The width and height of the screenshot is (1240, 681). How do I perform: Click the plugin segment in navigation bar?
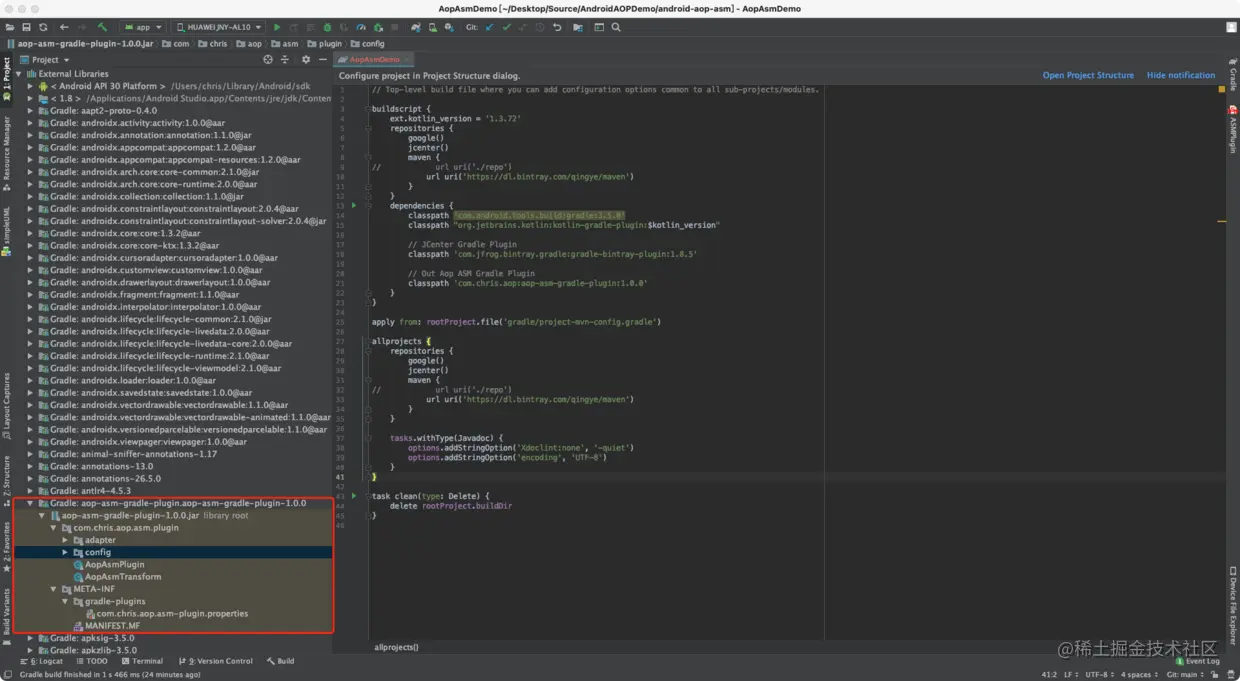pyautogui.click(x=325, y=44)
